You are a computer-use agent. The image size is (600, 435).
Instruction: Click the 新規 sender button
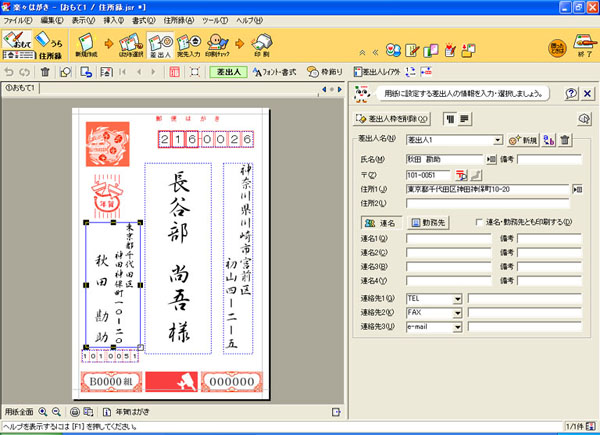point(522,141)
